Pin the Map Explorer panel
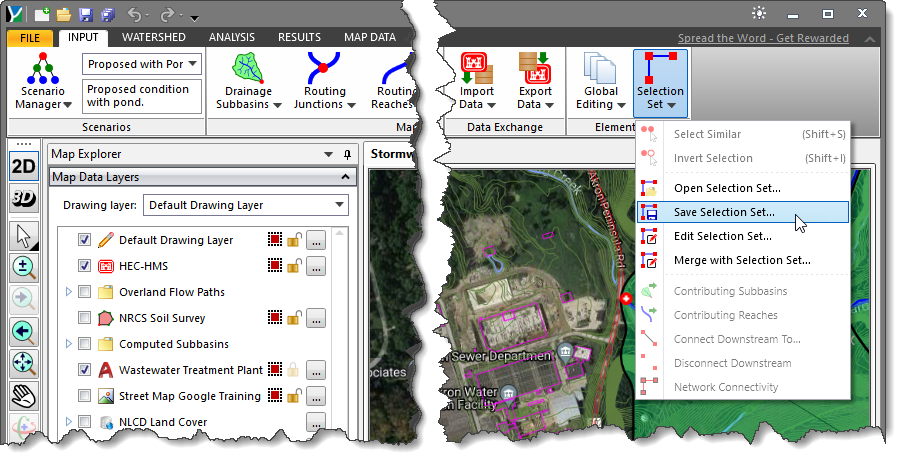897x454 pixels. pyautogui.click(x=347, y=154)
